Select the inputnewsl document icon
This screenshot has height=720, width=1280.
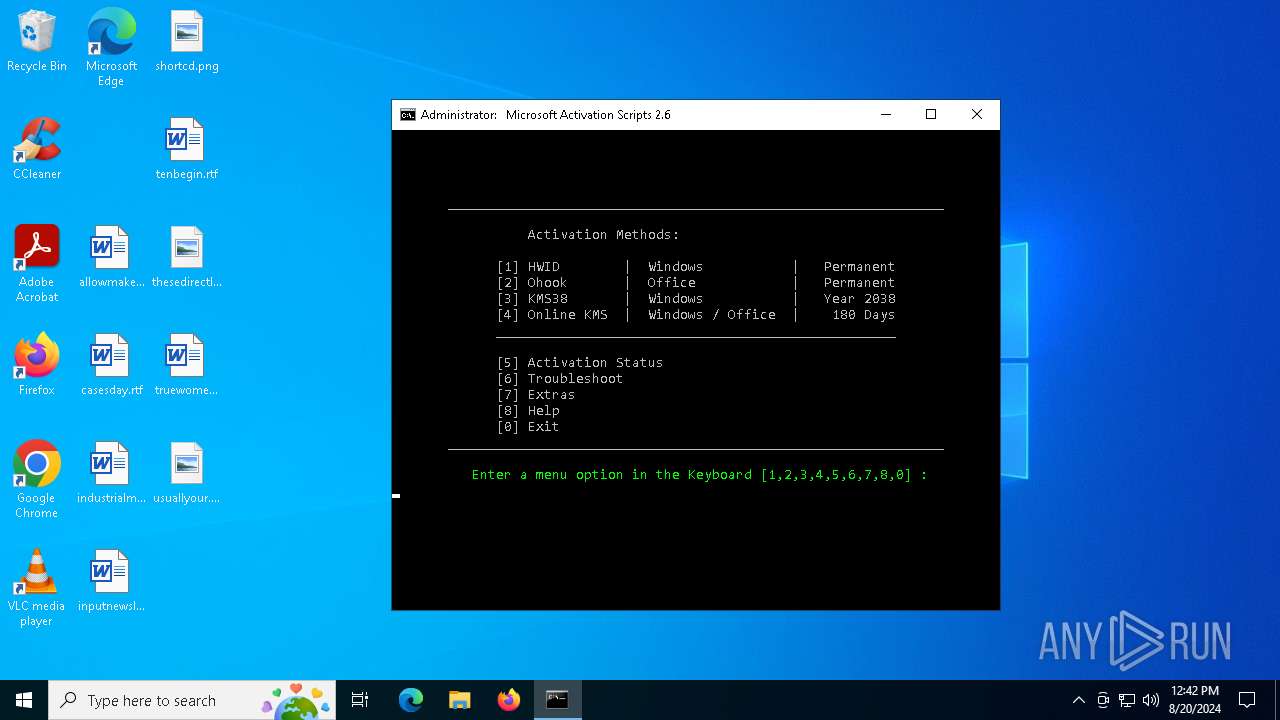tap(111, 581)
